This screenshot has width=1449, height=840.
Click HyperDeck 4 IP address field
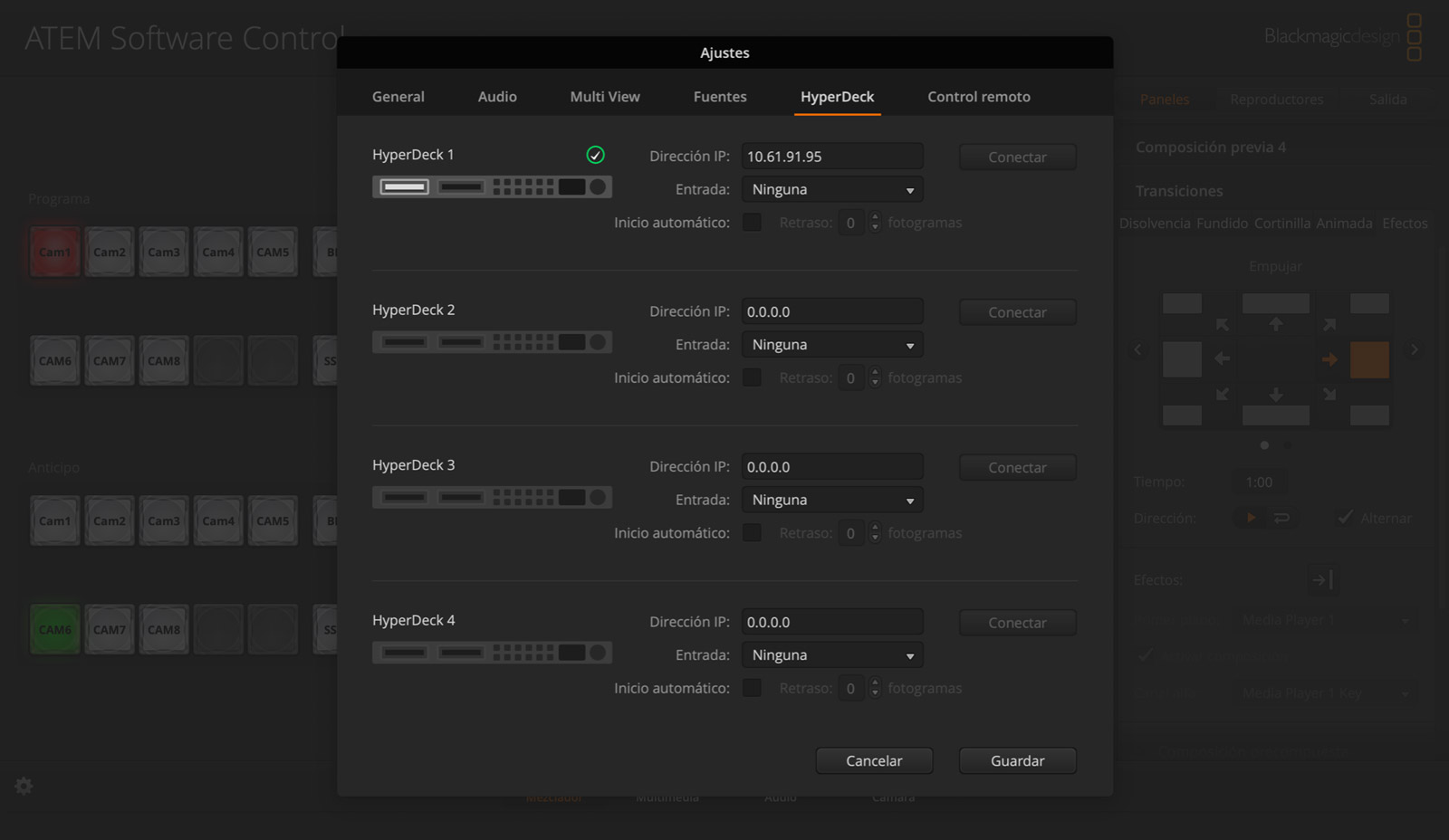point(832,622)
